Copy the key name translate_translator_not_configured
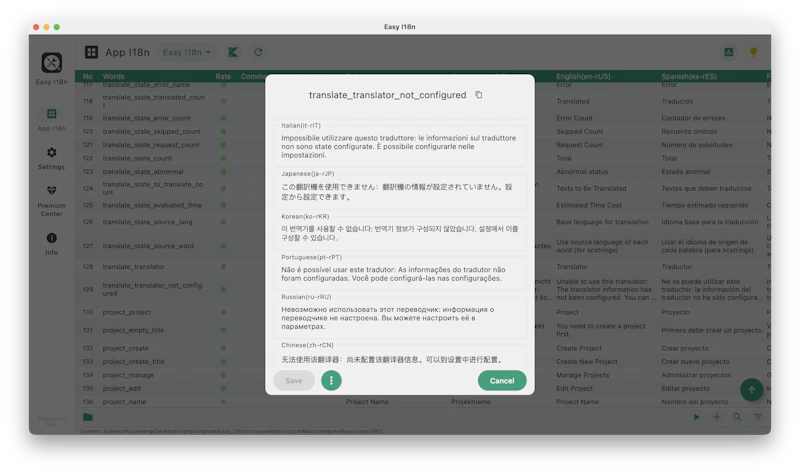Image resolution: width=800 pixels, height=473 pixels. [479, 95]
